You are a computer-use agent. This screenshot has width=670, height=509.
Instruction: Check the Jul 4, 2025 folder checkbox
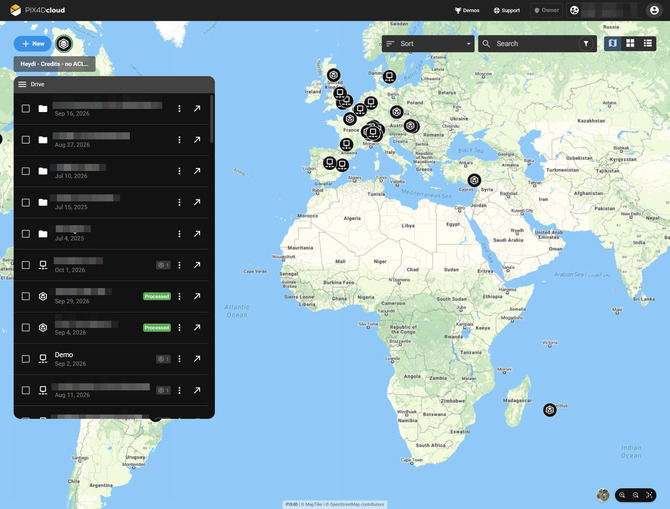[26, 234]
